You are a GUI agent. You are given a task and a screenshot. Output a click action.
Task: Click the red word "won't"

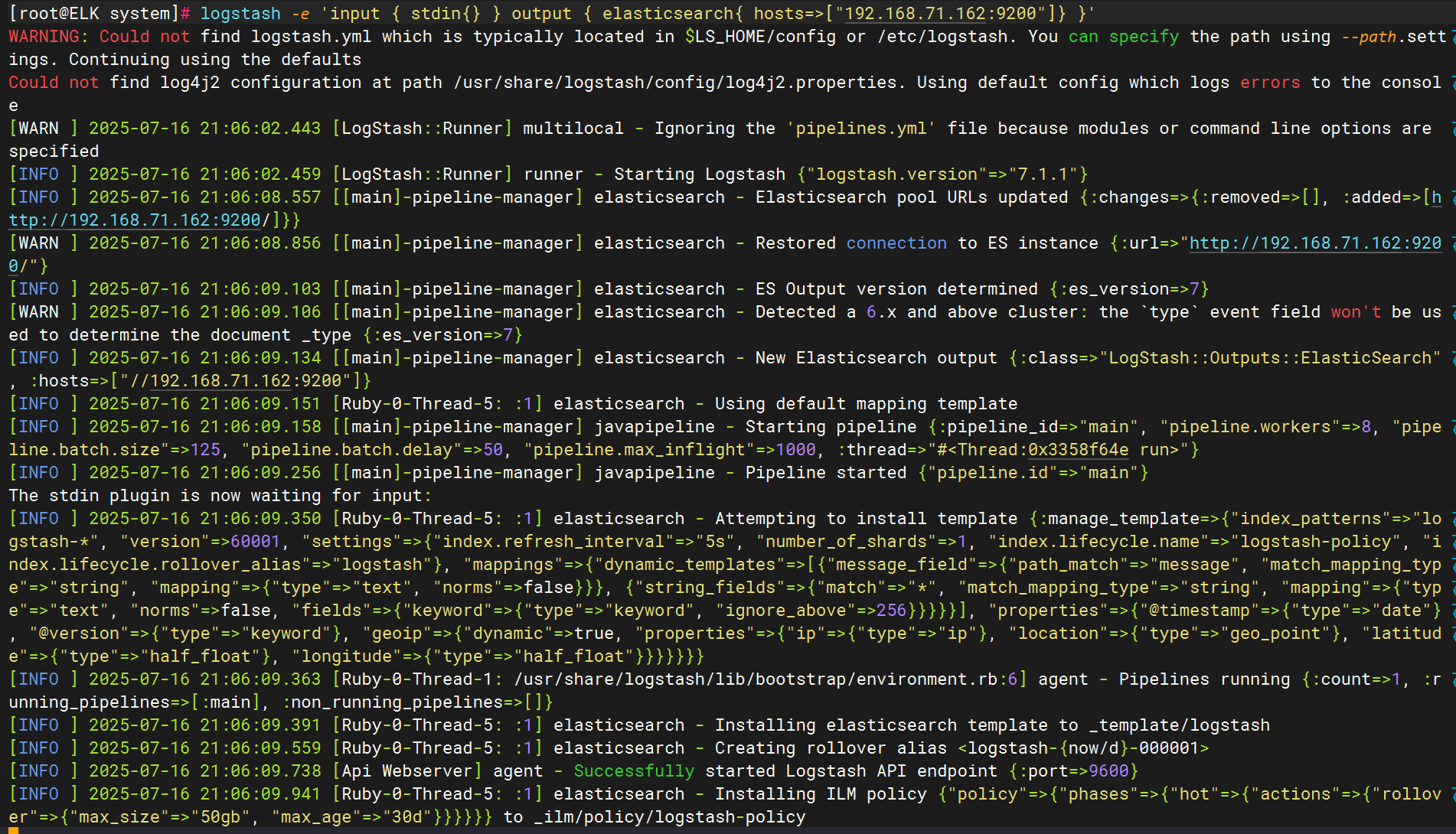tap(1356, 312)
